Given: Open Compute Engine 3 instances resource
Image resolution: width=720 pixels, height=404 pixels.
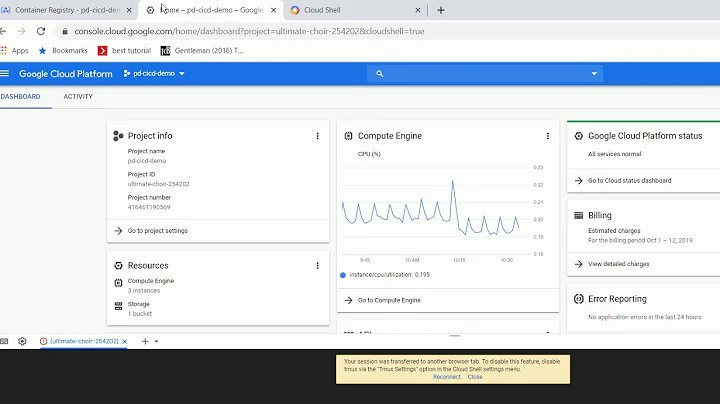Looking at the screenshot, I should pyautogui.click(x=151, y=286).
